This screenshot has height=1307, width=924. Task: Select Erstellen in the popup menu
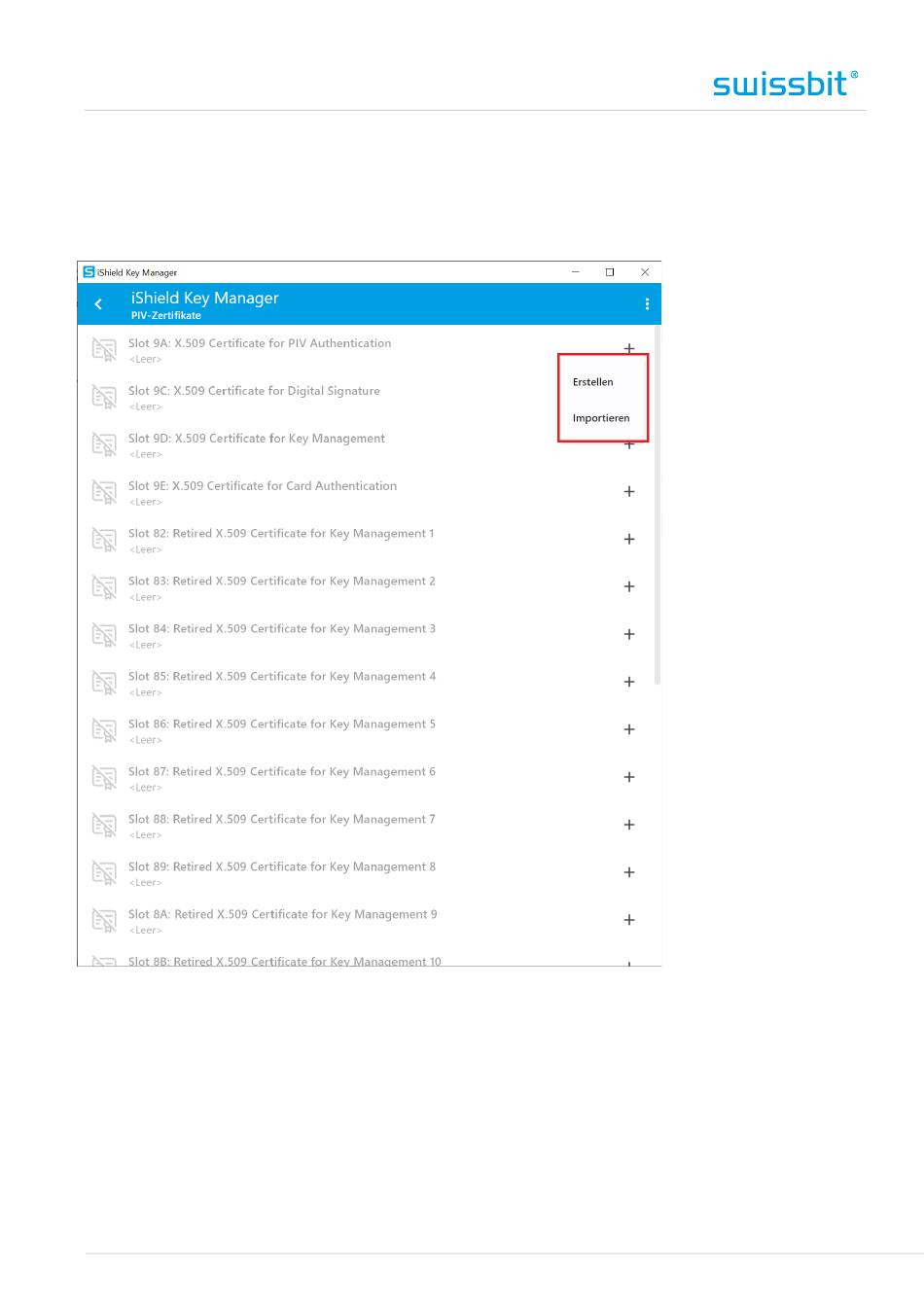tap(593, 382)
